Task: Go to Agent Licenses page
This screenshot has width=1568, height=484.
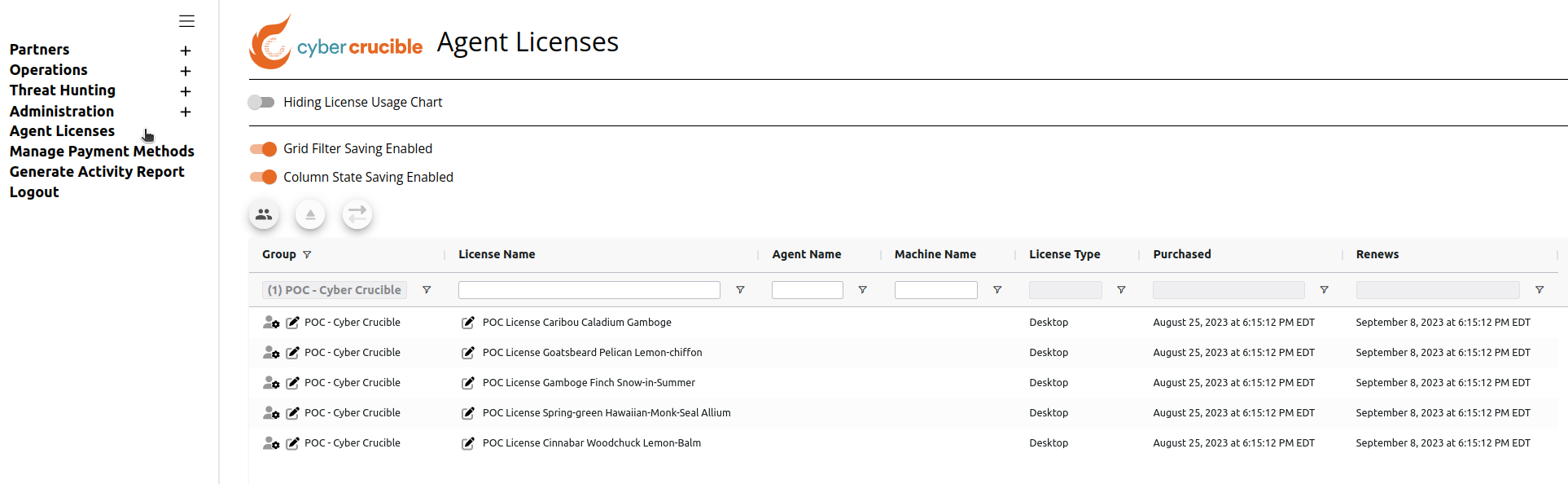Action: click(62, 131)
